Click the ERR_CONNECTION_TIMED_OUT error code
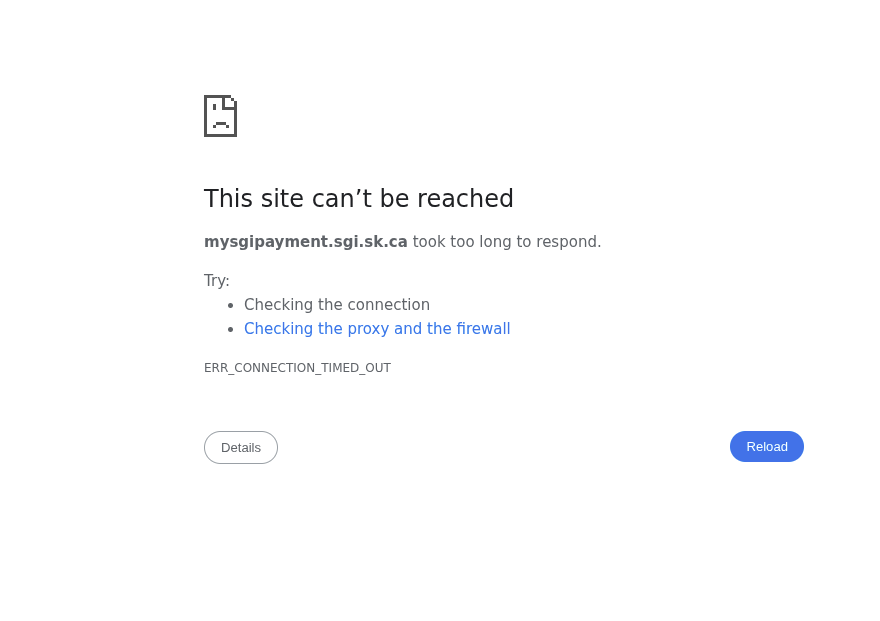This screenshot has height=621, width=880. [x=297, y=368]
